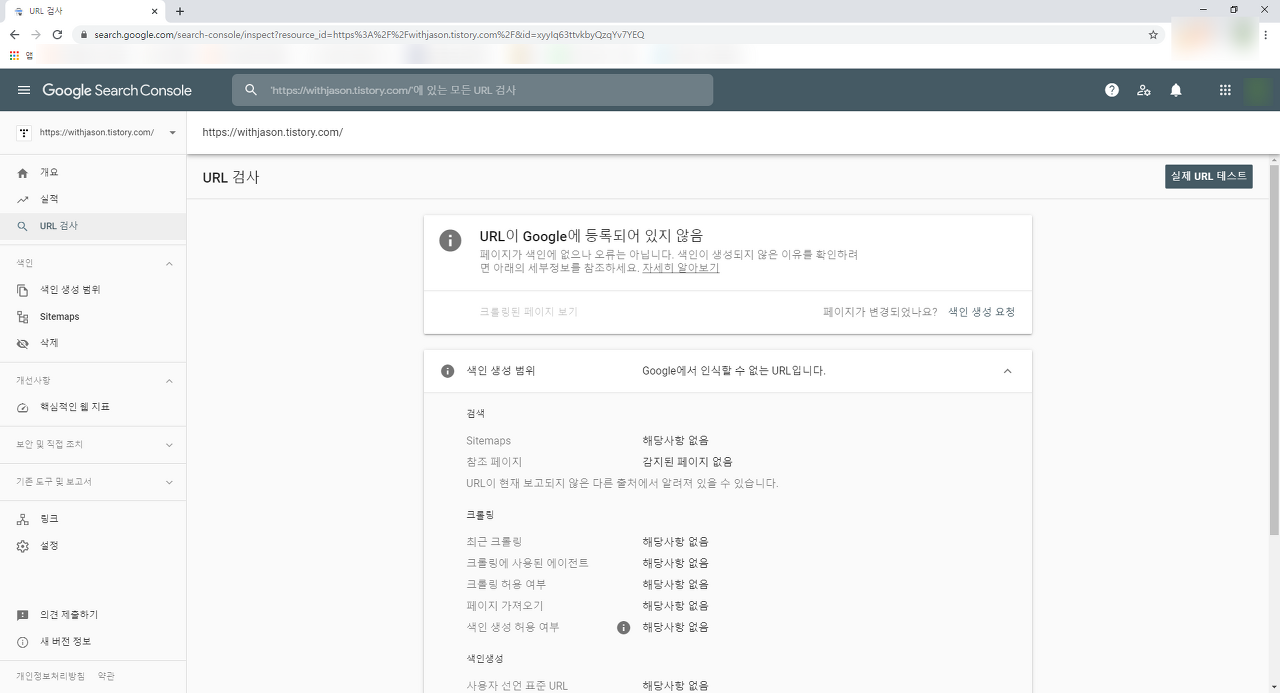Click the feedback icon beside 의견 제출하기
The image size is (1280, 693).
[23, 615]
